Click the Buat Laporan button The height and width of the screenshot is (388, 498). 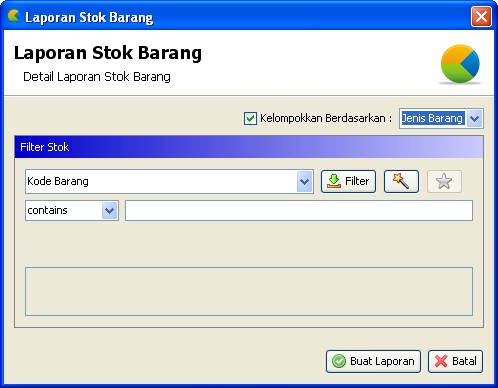[x=373, y=361]
